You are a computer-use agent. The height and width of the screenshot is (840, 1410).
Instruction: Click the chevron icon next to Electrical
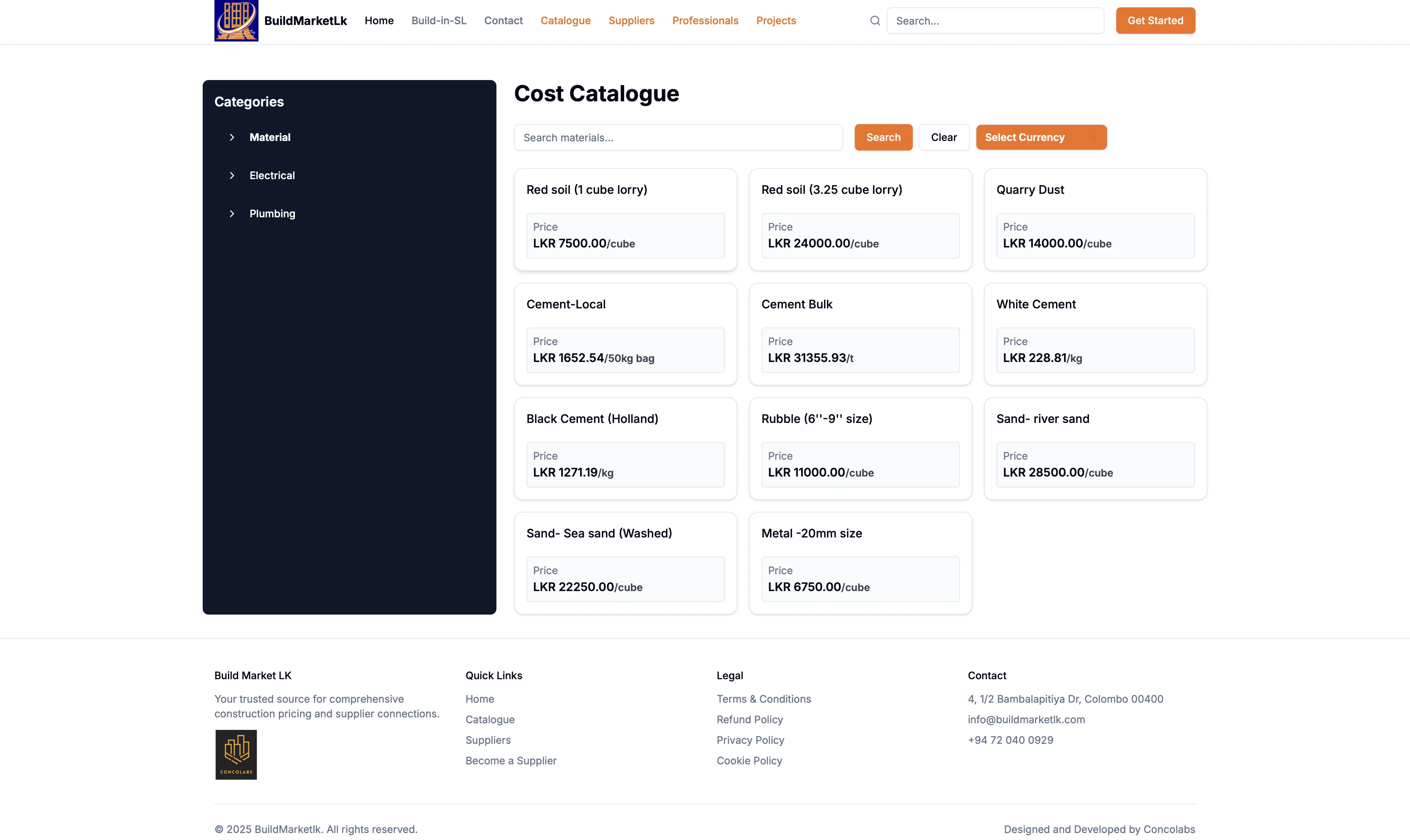point(232,175)
